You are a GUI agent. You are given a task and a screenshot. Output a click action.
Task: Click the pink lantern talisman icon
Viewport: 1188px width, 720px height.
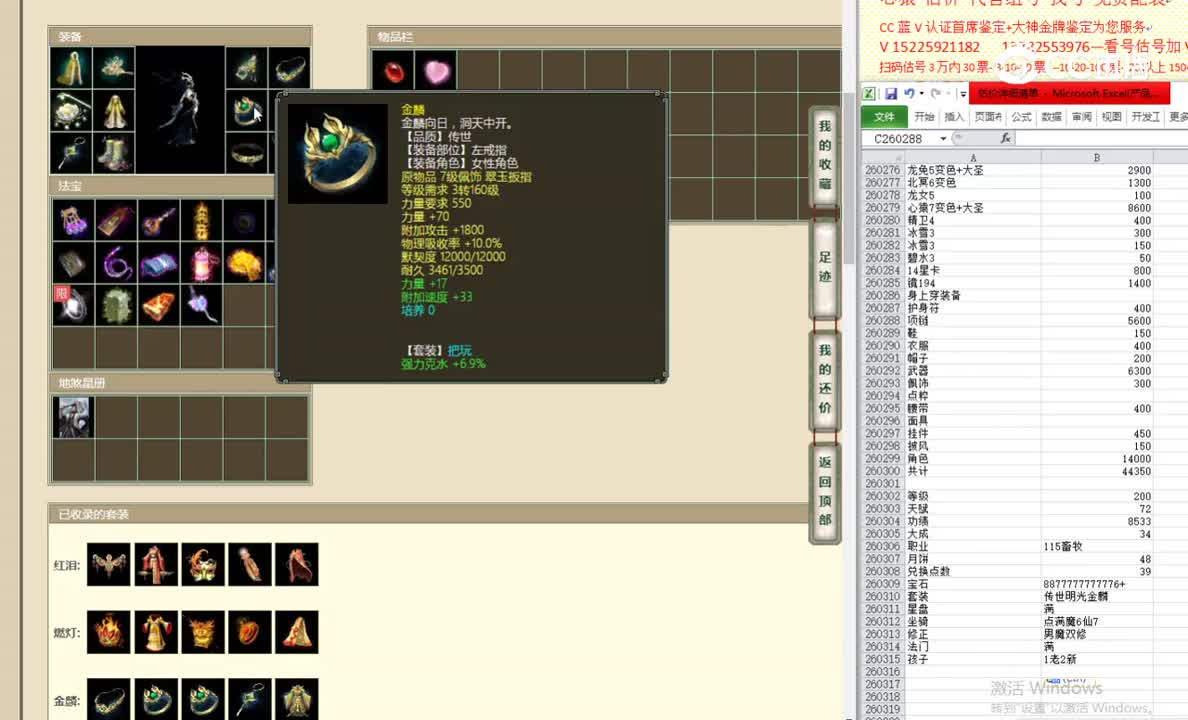pos(202,263)
